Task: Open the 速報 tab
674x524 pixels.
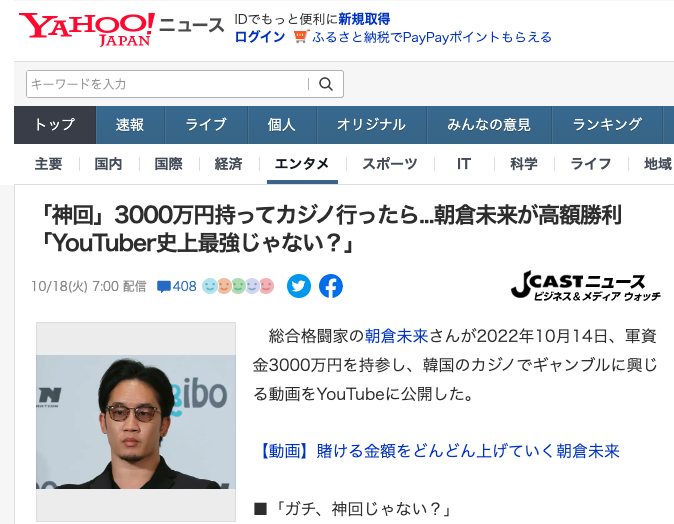Action: (130, 125)
